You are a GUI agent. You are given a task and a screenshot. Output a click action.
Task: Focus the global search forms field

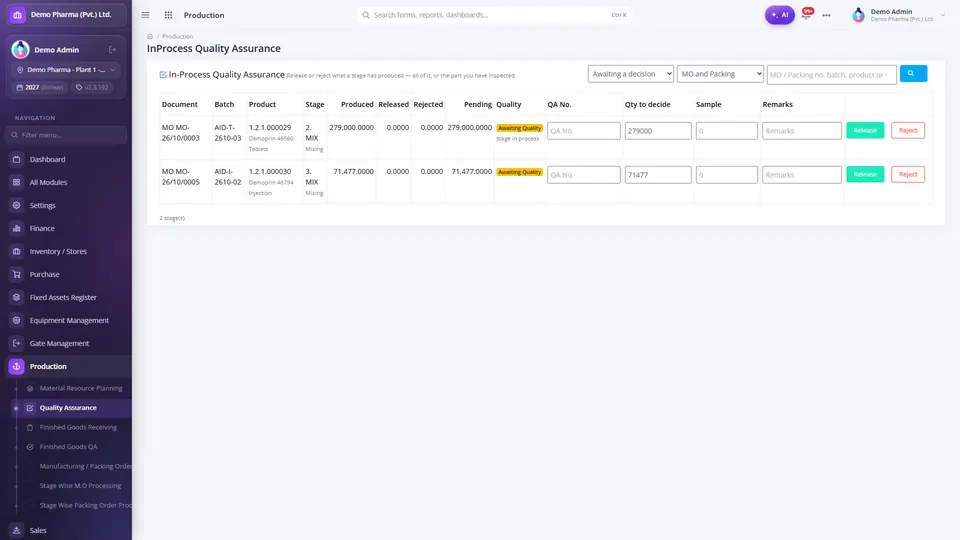(x=493, y=15)
